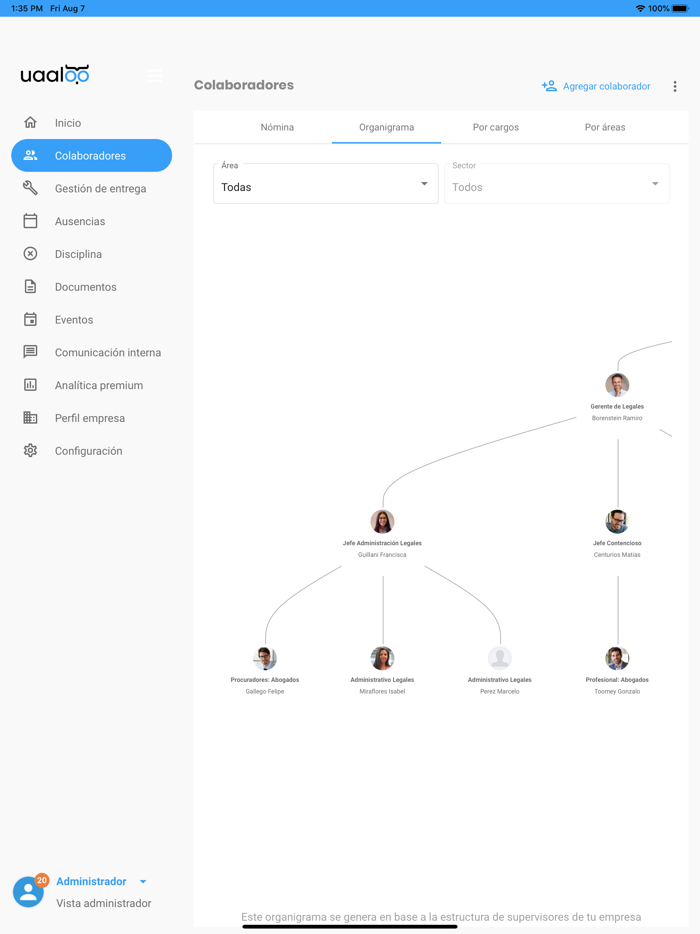The width and height of the screenshot is (700, 934).
Task: Open Eventos menu item
Action: [92, 319]
